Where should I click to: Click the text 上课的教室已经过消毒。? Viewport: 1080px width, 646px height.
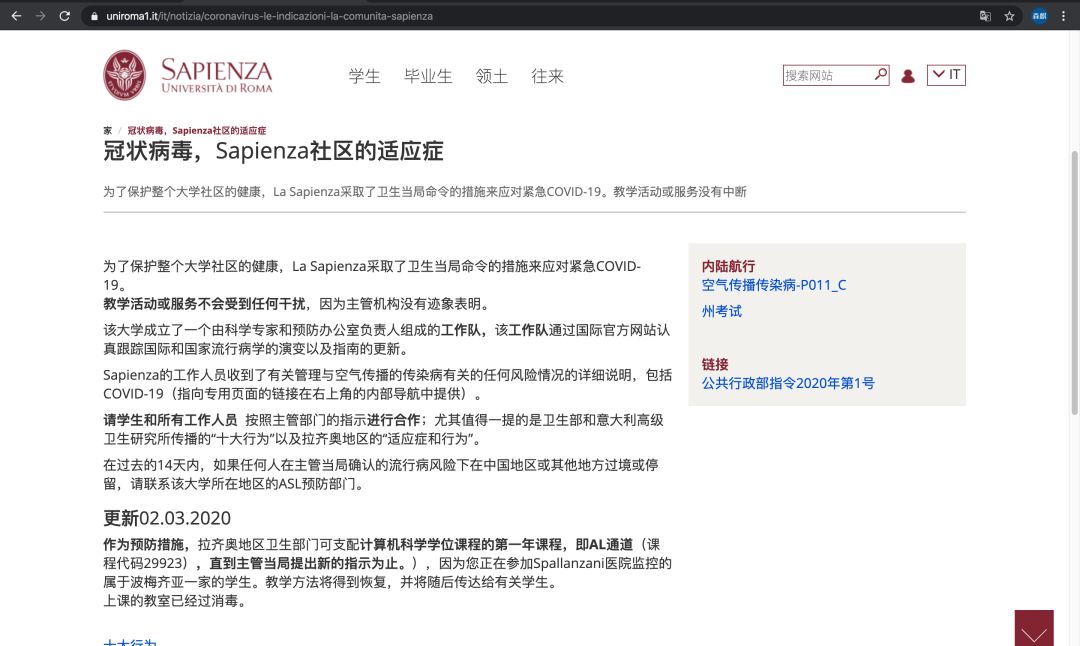point(177,601)
